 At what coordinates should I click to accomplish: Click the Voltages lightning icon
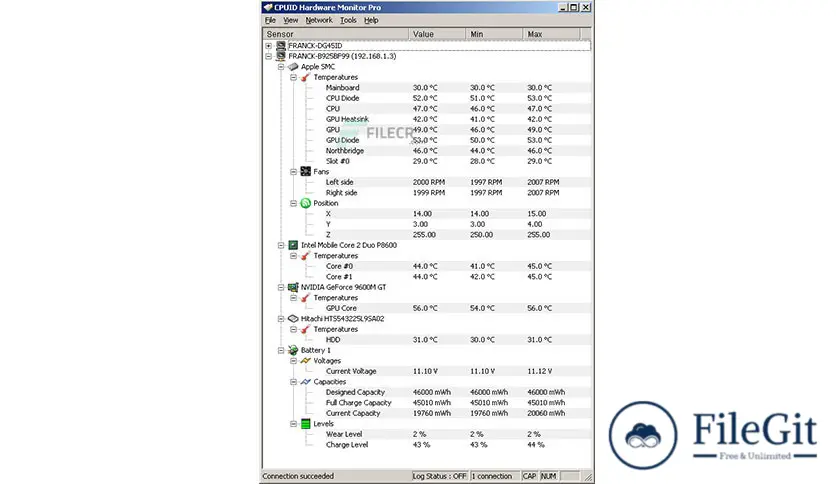pos(306,361)
